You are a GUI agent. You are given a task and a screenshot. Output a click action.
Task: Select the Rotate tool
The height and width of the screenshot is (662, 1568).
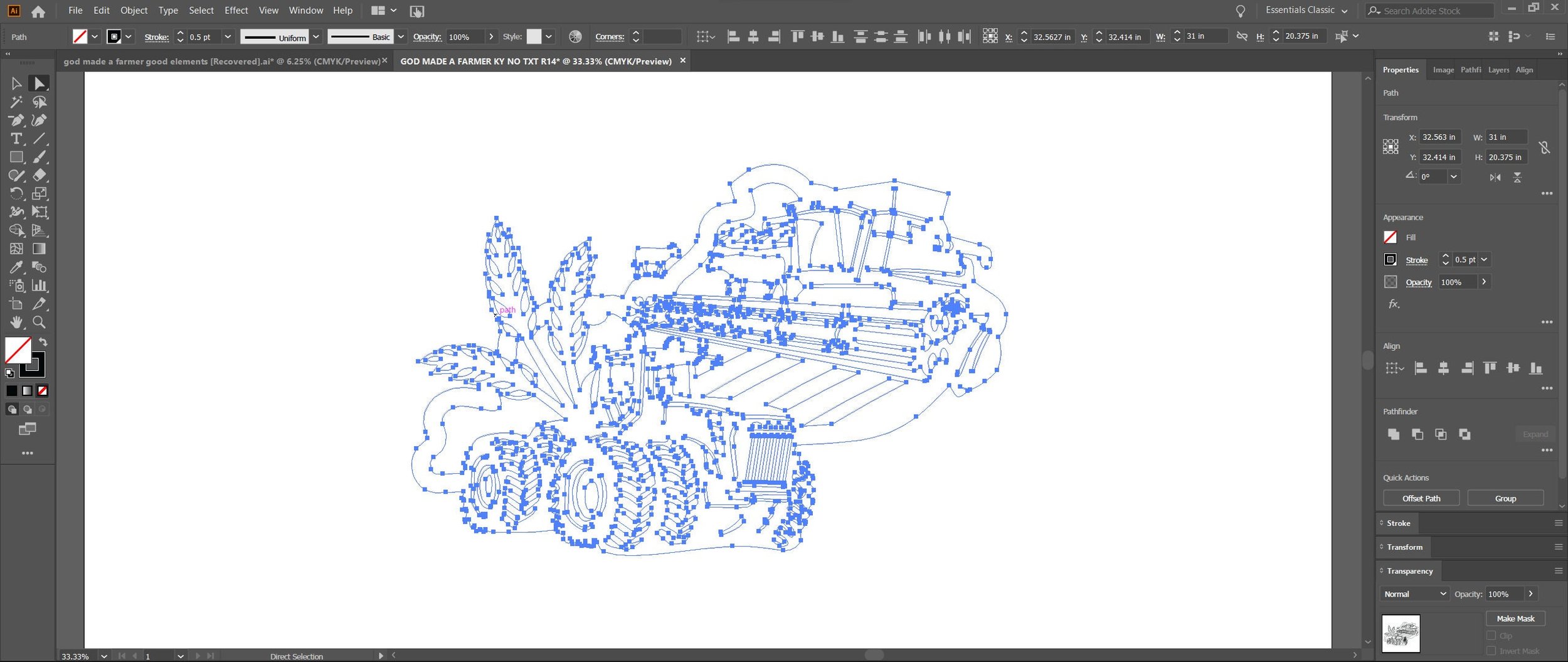[x=16, y=193]
